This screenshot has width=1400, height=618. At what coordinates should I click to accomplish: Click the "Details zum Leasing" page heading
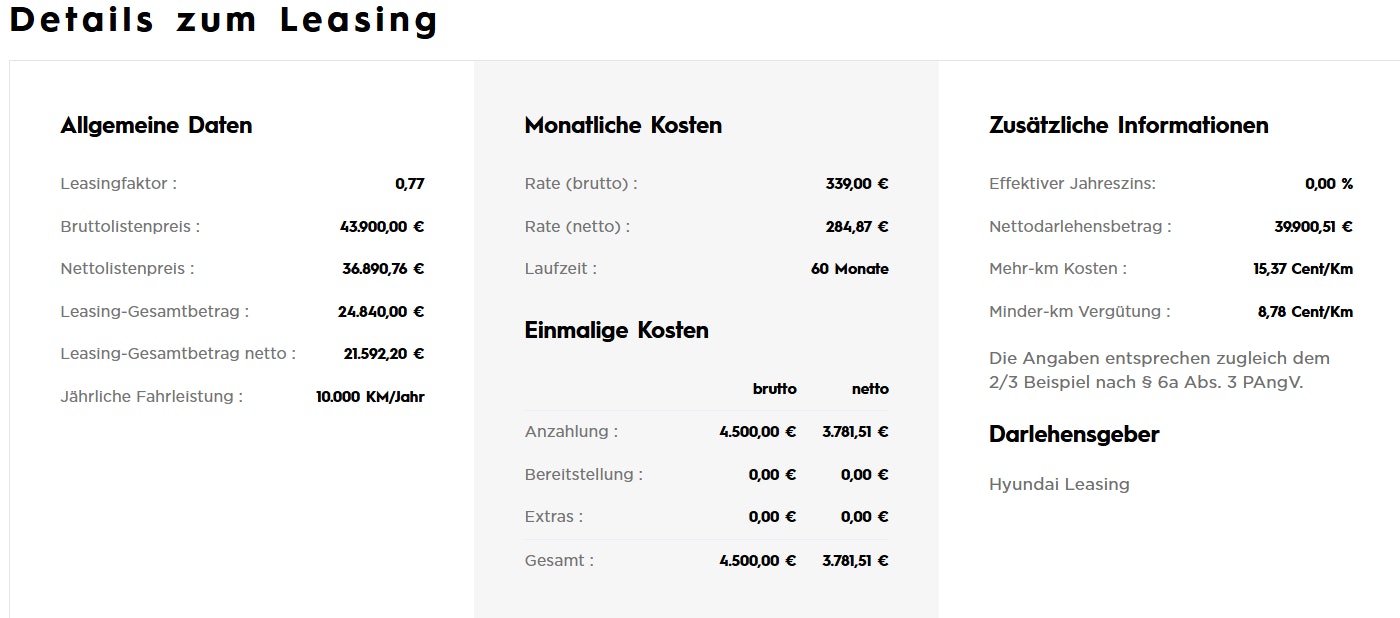click(x=224, y=21)
